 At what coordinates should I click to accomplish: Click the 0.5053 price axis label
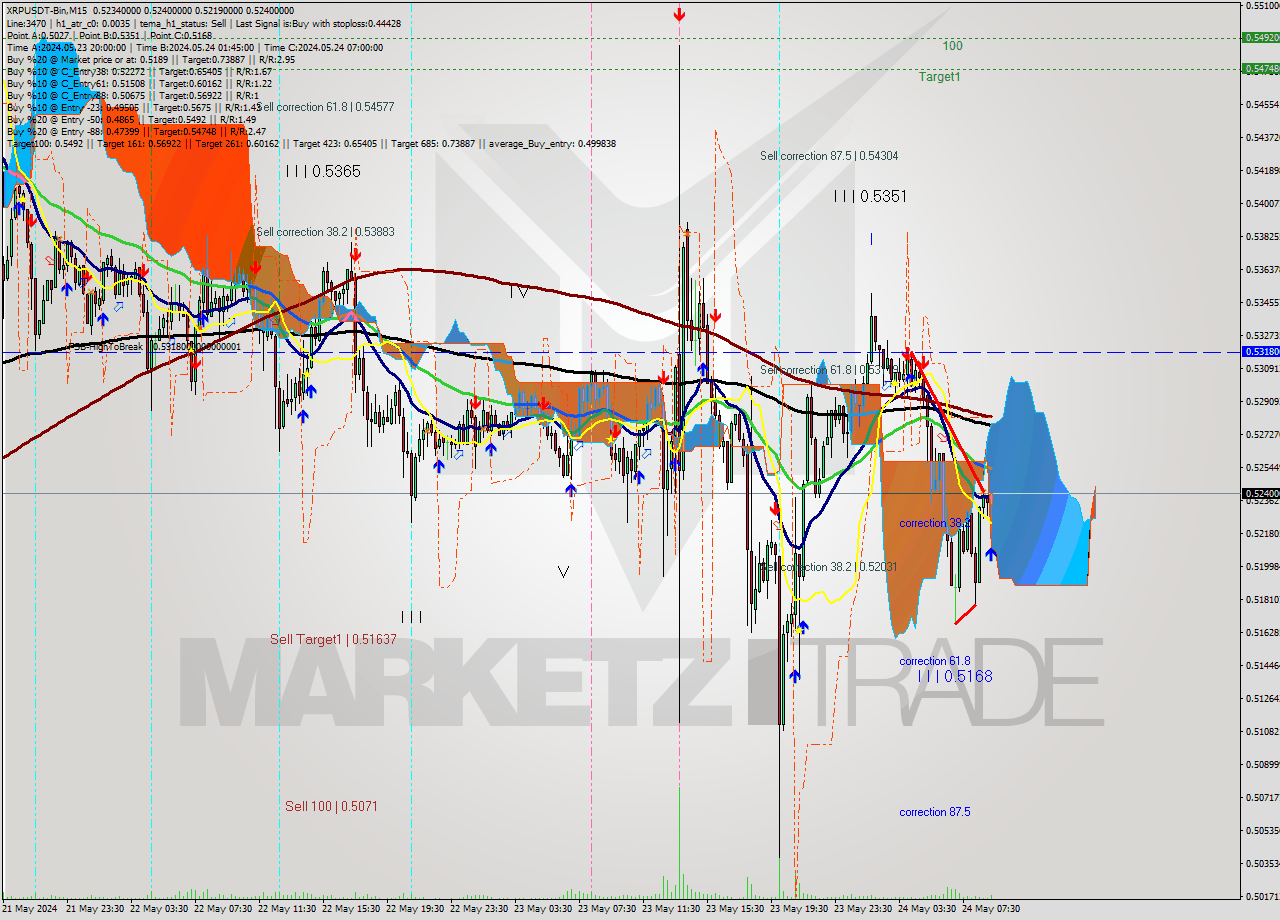click(1262, 830)
